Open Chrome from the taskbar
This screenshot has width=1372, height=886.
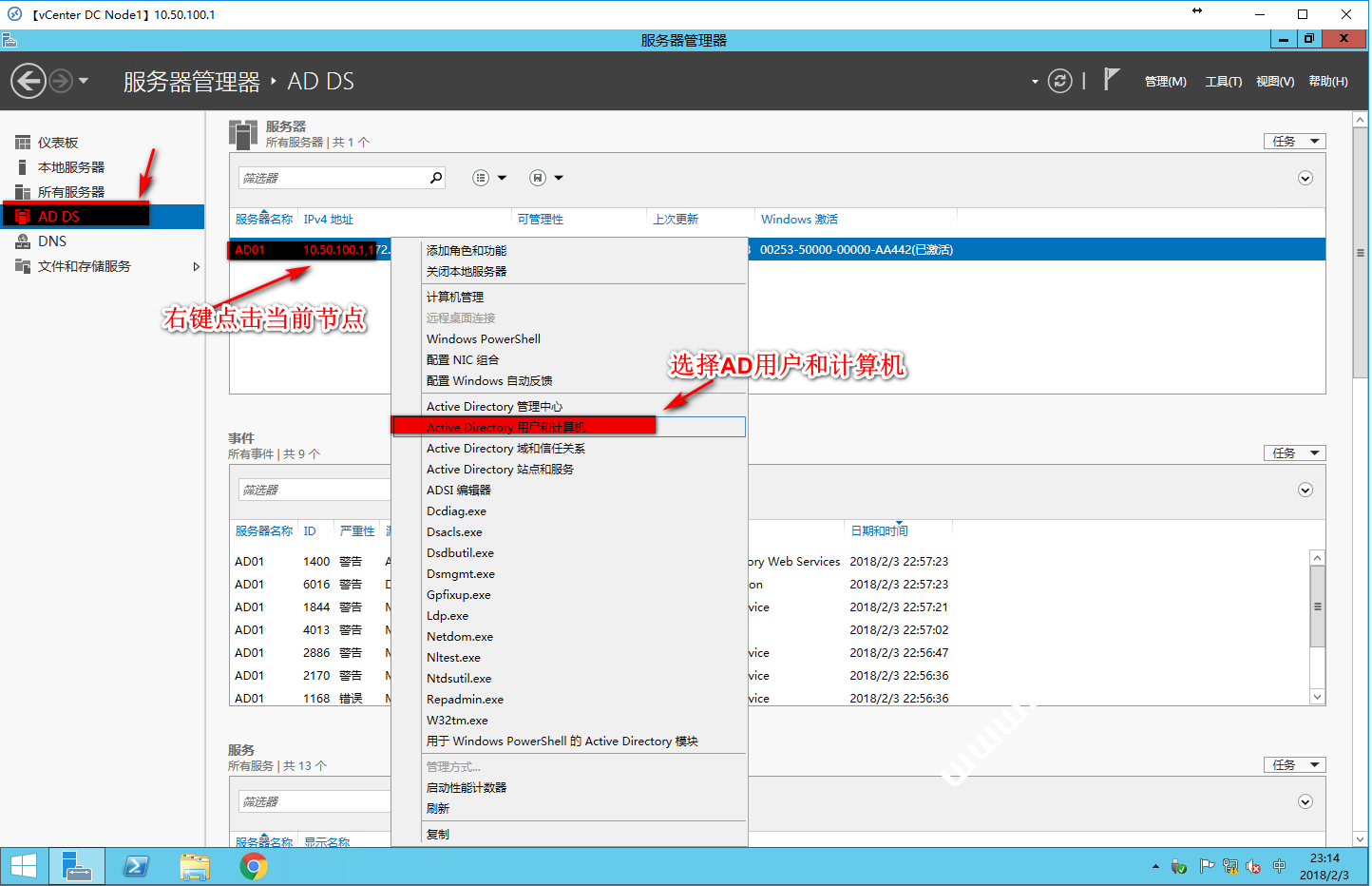pos(253,866)
